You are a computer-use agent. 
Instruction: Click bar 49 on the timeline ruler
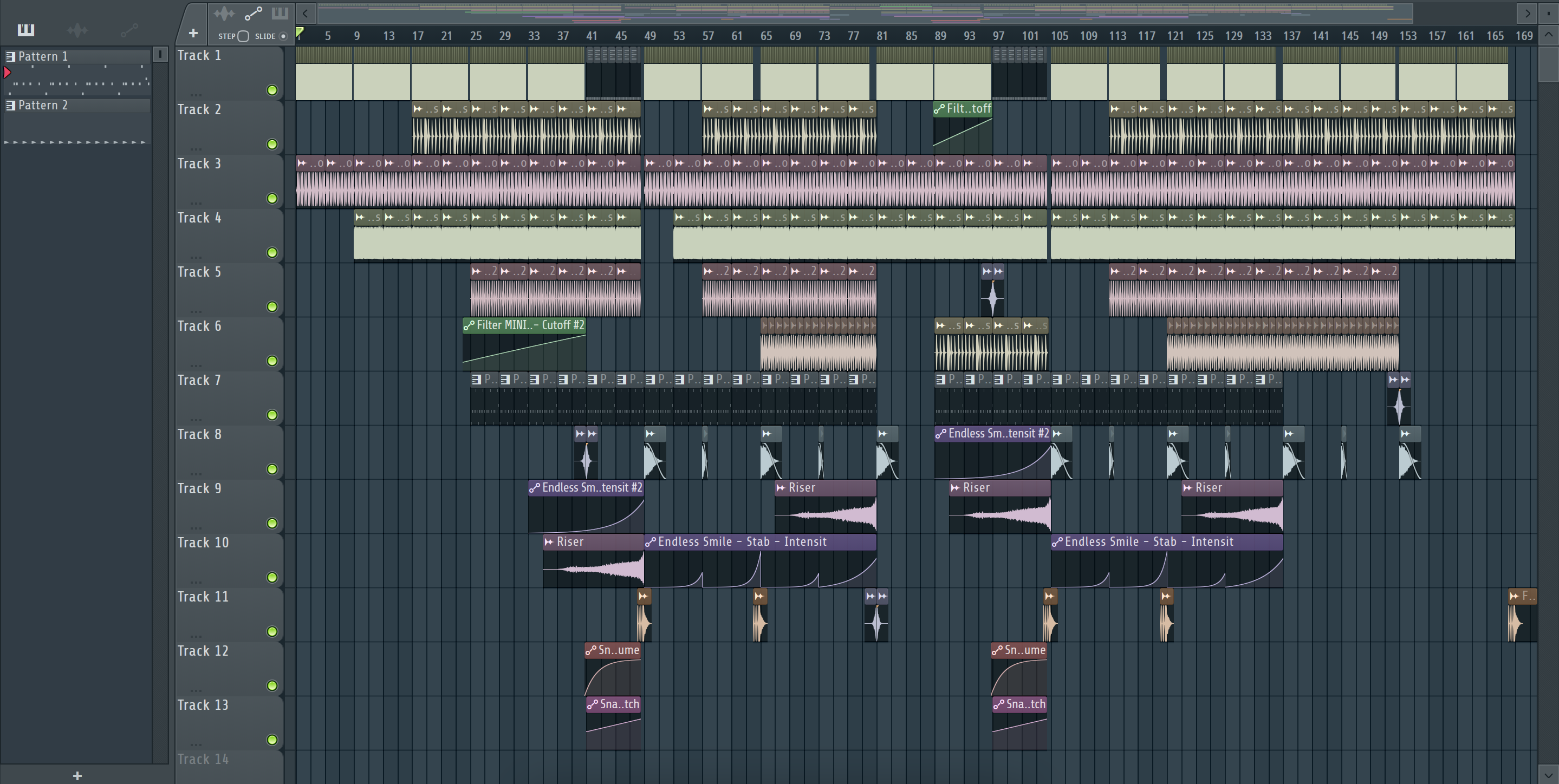(650, 36)
